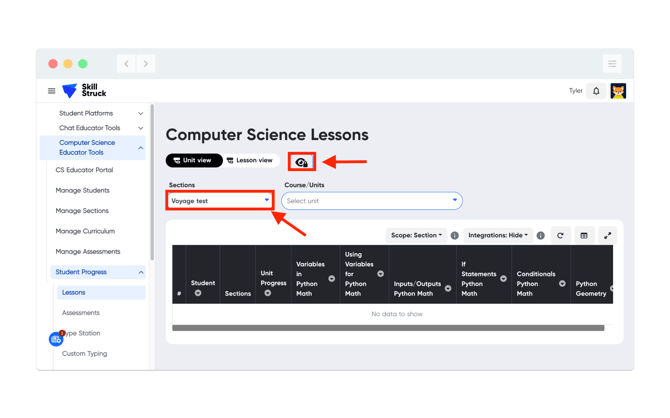This screenshot has width=670, height=418.
Task: Switch to Unit view
Action: [x=194, y=160]
